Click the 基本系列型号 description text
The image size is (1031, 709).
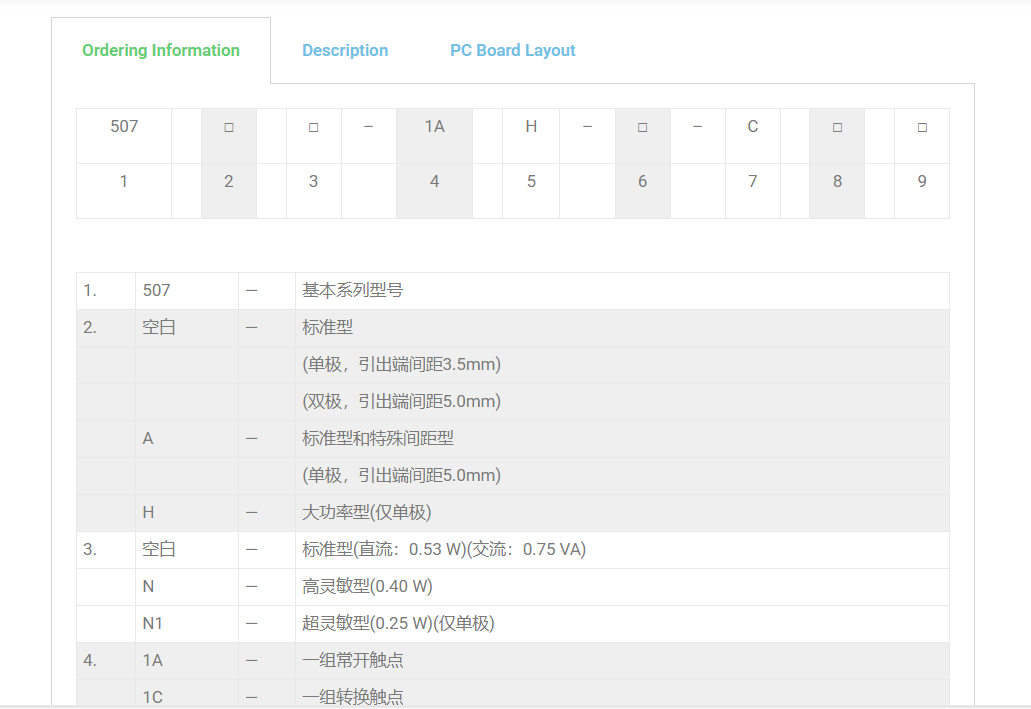click(x=353, y=291)
